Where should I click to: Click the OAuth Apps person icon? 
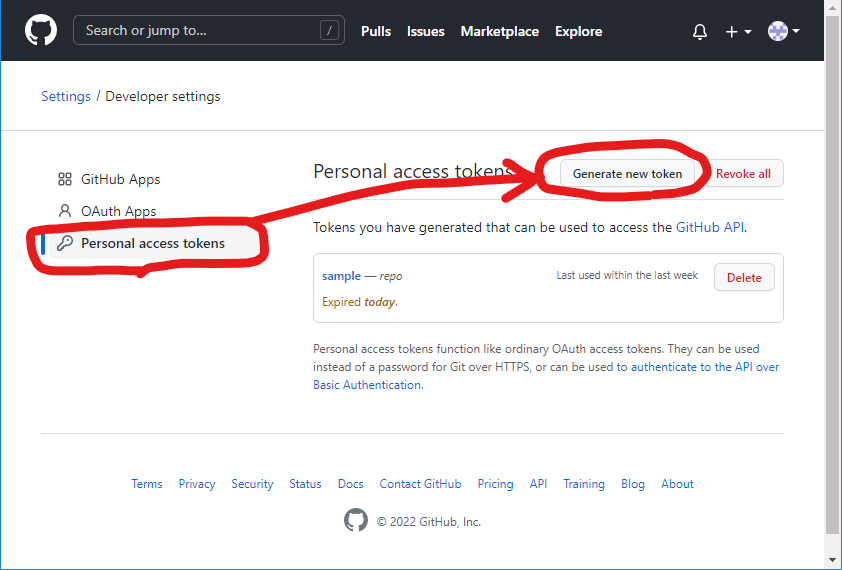click(x=65, y=211)
